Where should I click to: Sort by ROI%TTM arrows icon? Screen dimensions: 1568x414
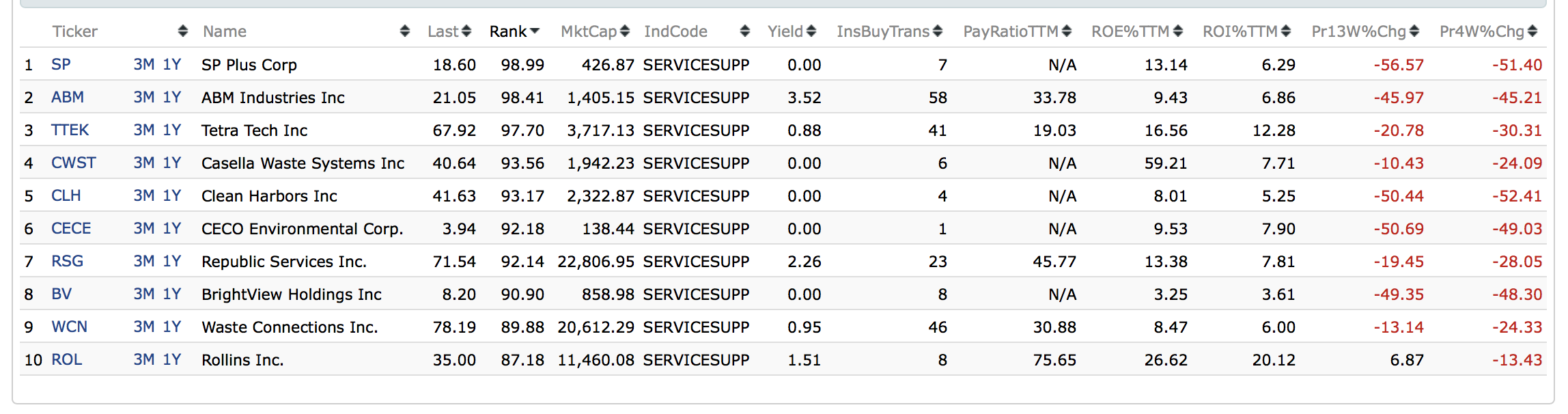tap(1286, 31)
